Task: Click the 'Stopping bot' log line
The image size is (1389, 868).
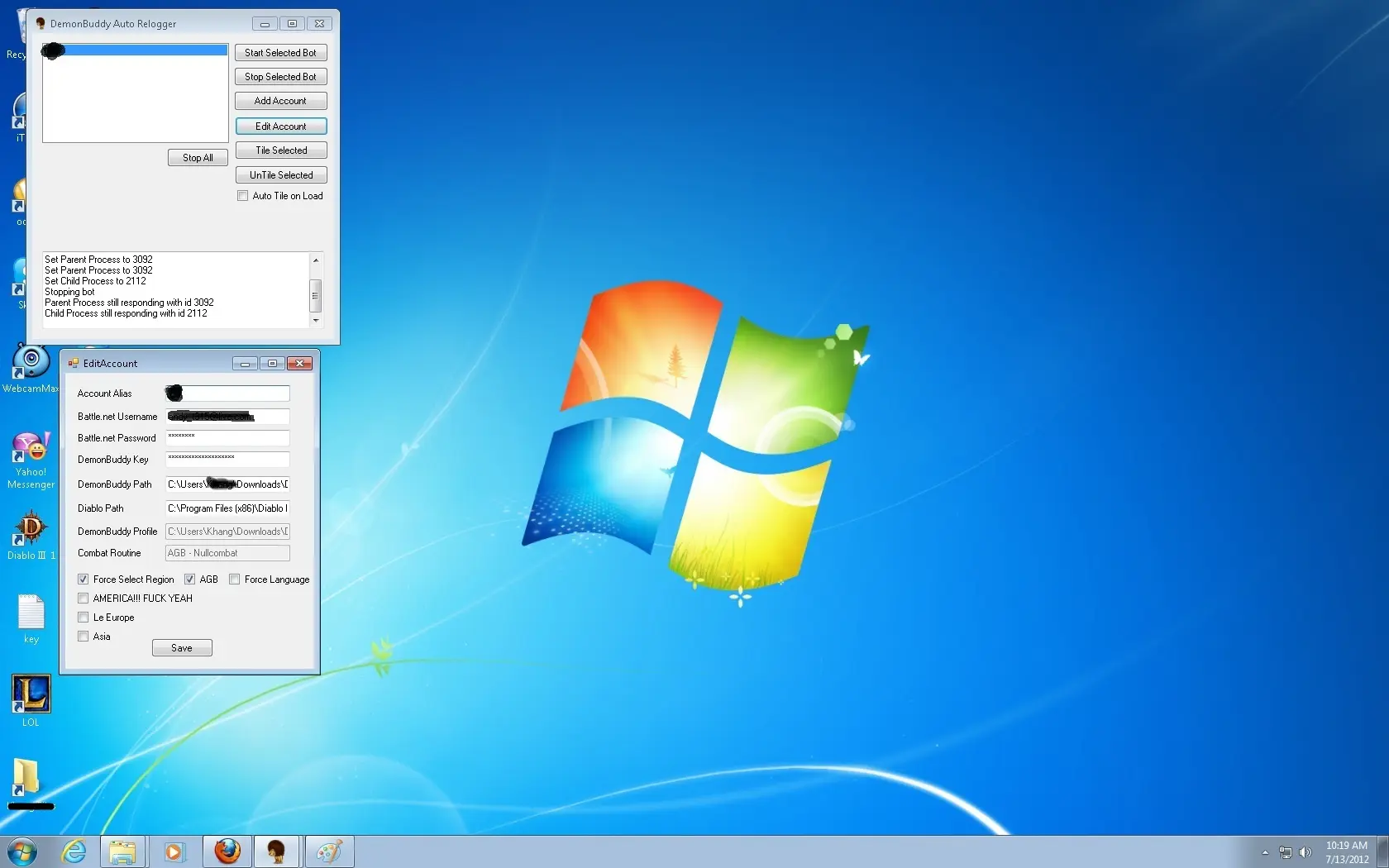Action: [x=69, y=292]
